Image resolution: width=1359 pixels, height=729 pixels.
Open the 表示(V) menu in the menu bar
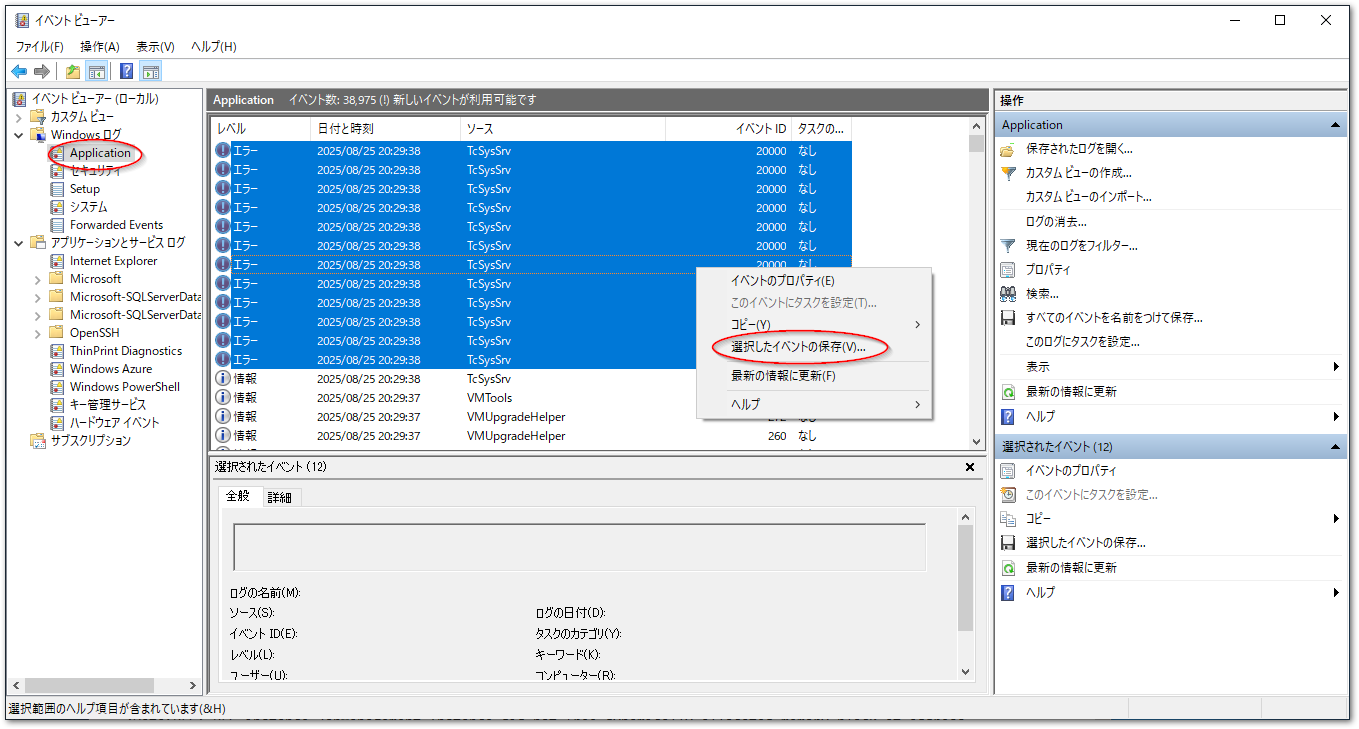155,47
